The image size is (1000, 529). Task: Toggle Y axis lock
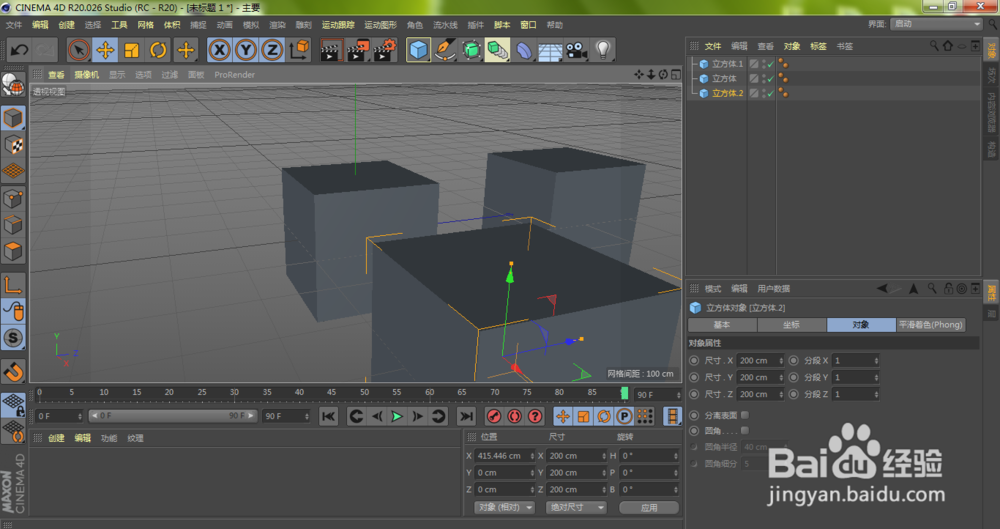click(246, 50)
